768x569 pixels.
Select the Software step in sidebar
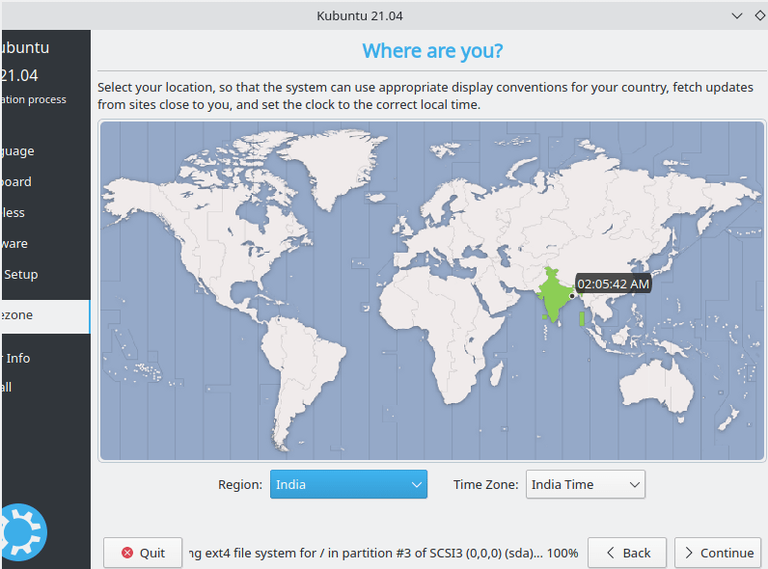[14, 243]
